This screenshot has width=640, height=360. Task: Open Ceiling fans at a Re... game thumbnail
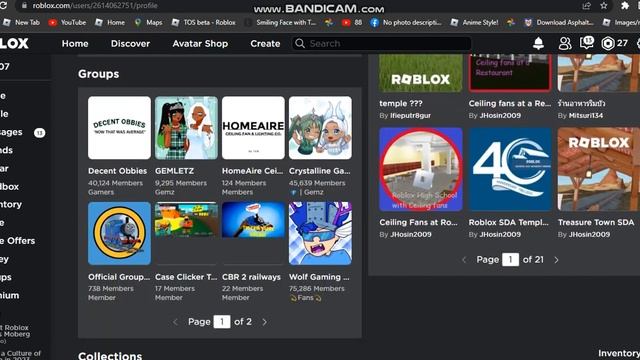510,73
